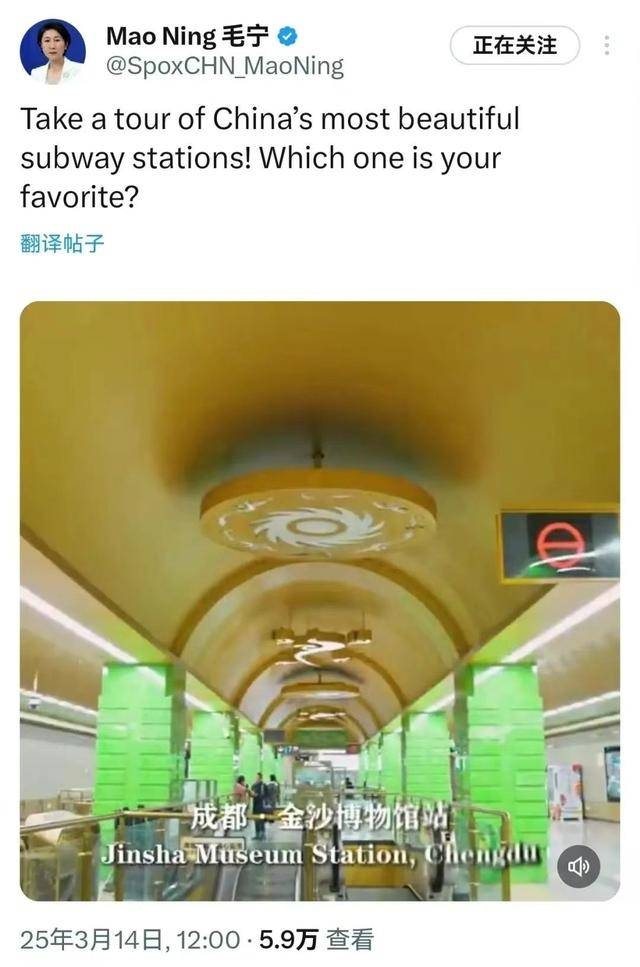Open the @SpoxCHN_MaoNing handle
This screenshot has width=640, height=967.
(x=225, y=66)
